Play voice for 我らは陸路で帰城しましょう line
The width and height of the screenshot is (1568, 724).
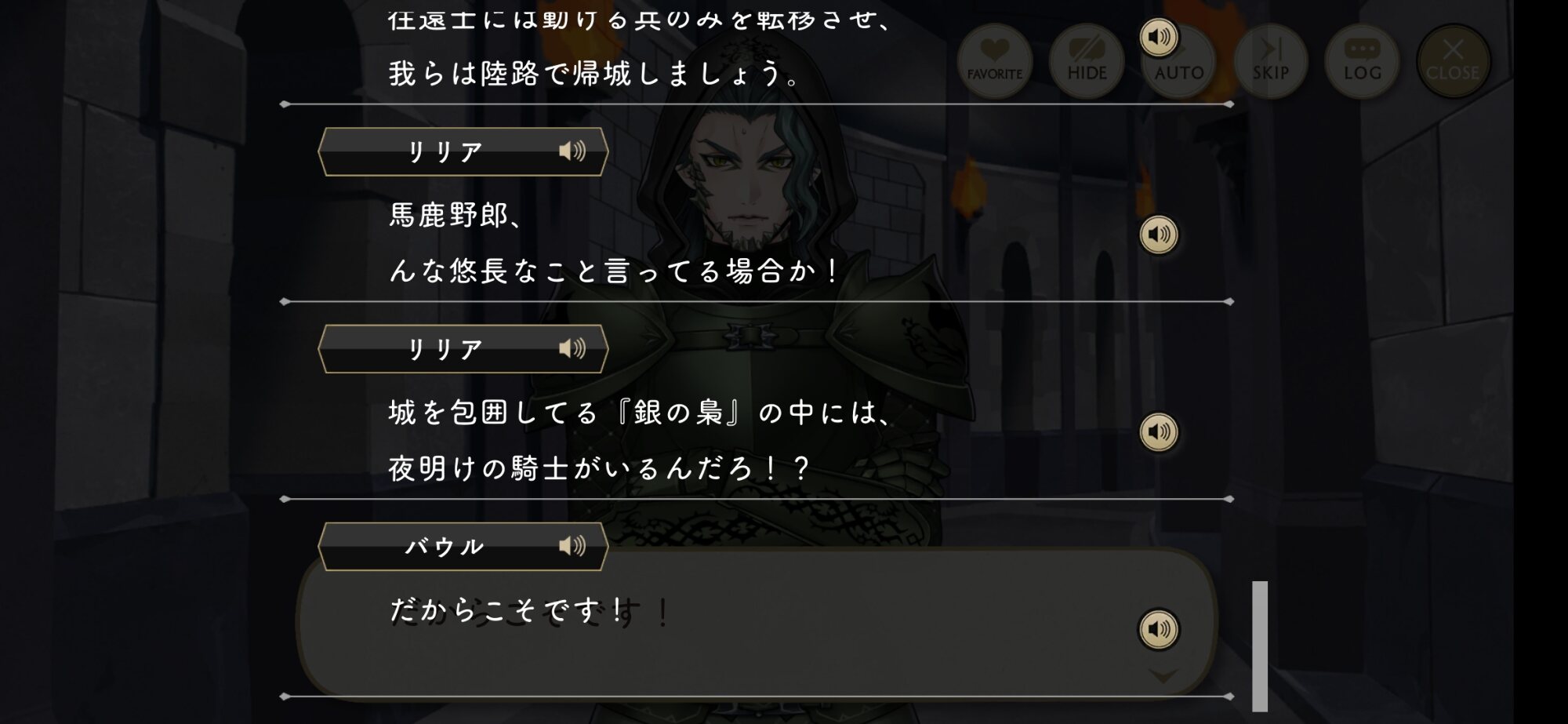pyautogui.click(x=1159, y=37)
